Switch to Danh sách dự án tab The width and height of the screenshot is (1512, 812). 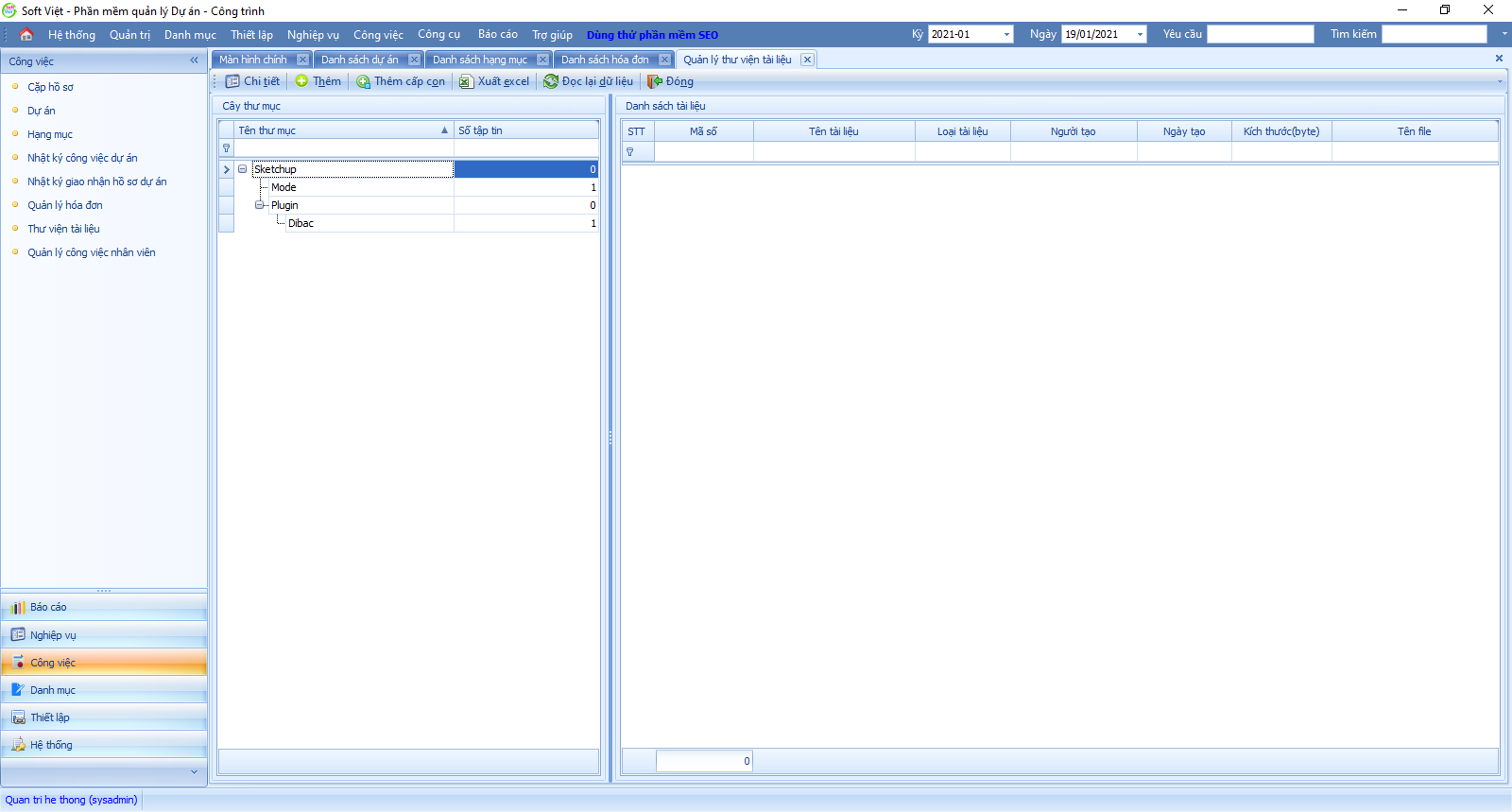pos(360,60)
